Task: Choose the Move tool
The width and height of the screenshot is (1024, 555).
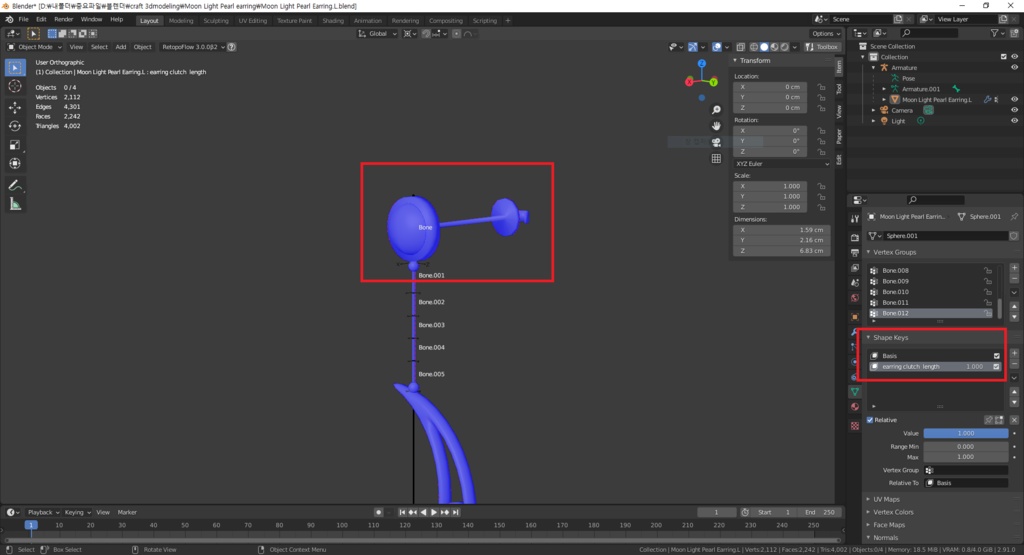Action: pos(15,107)
